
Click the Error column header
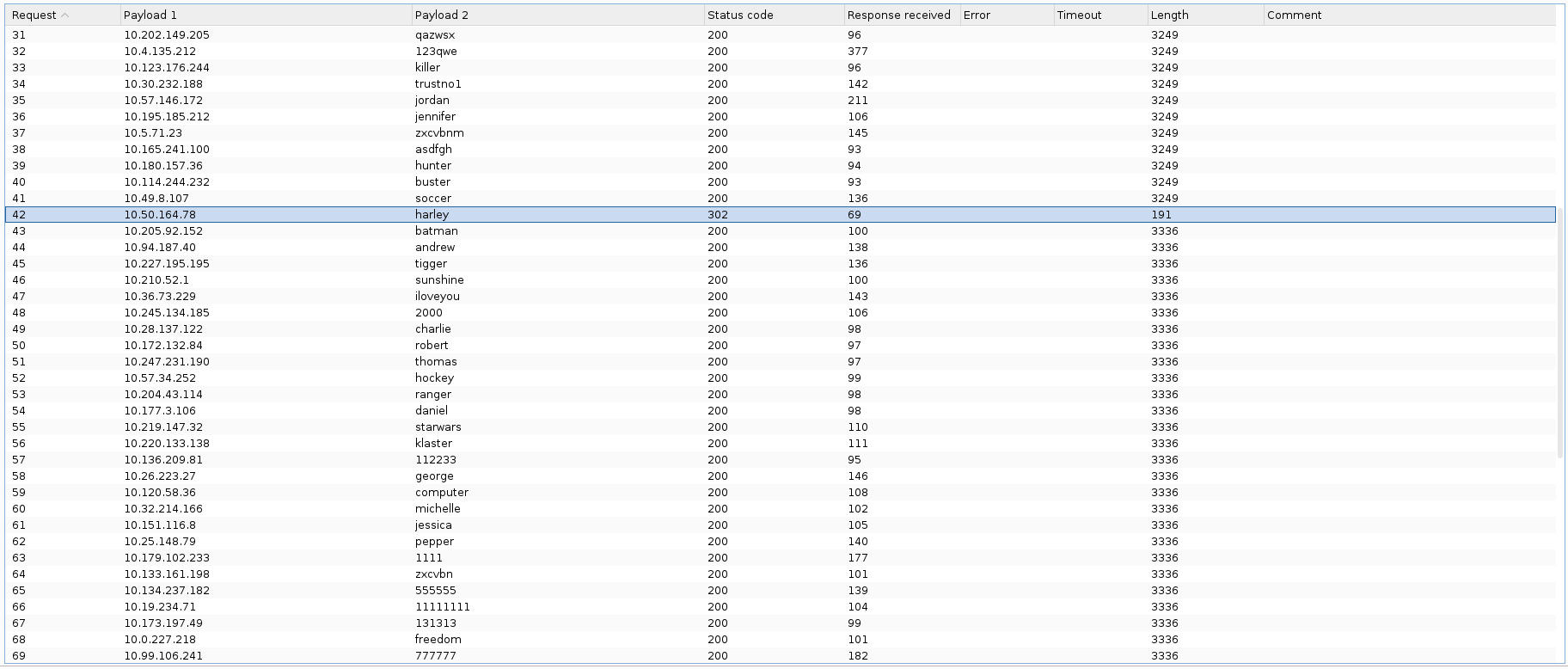(977, 15)
